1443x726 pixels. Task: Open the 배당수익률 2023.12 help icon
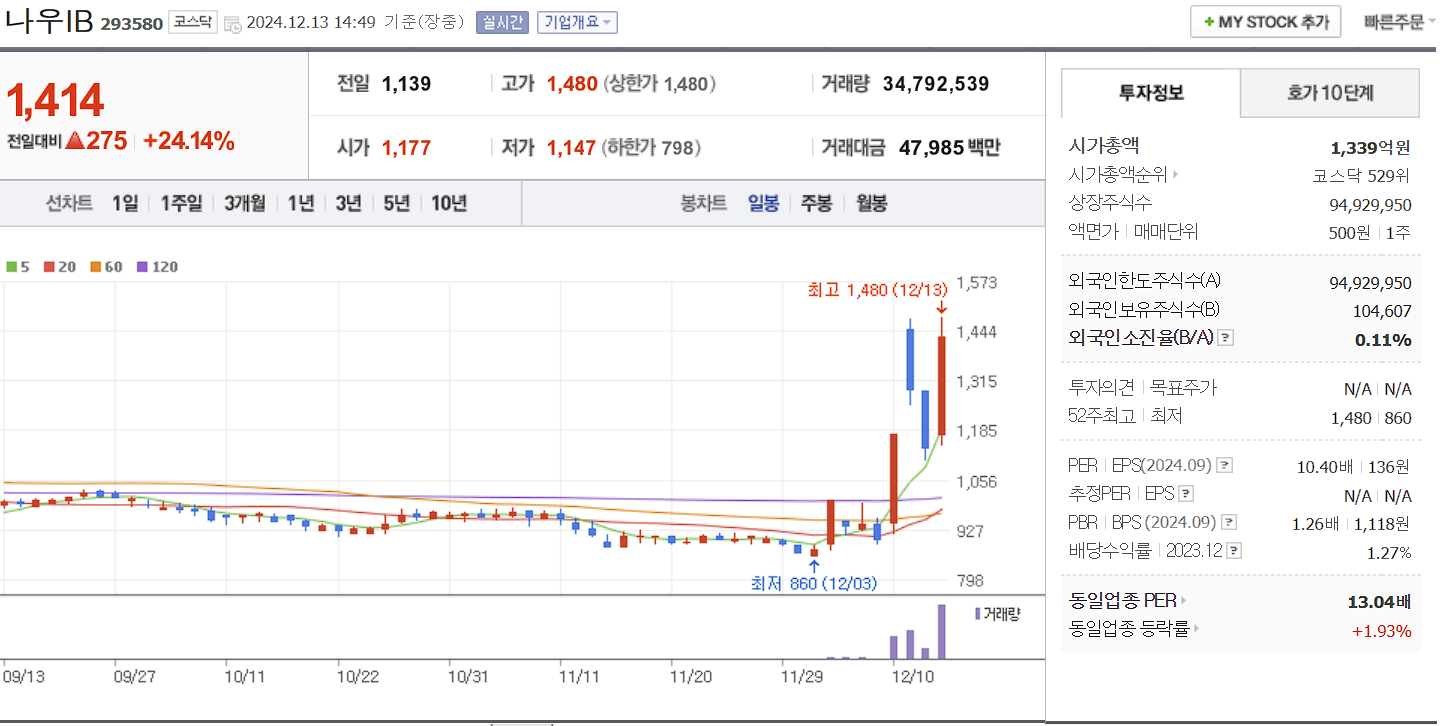click(1233, 549)
